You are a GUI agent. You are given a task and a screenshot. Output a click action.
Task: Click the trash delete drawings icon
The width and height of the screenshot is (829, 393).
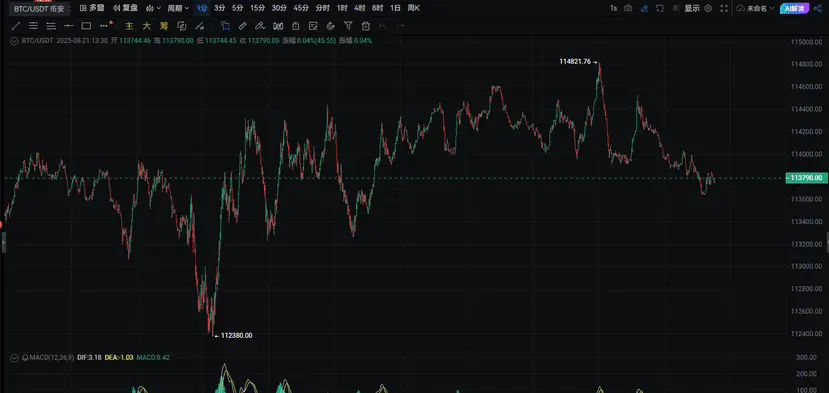click(x=365, y=25)
